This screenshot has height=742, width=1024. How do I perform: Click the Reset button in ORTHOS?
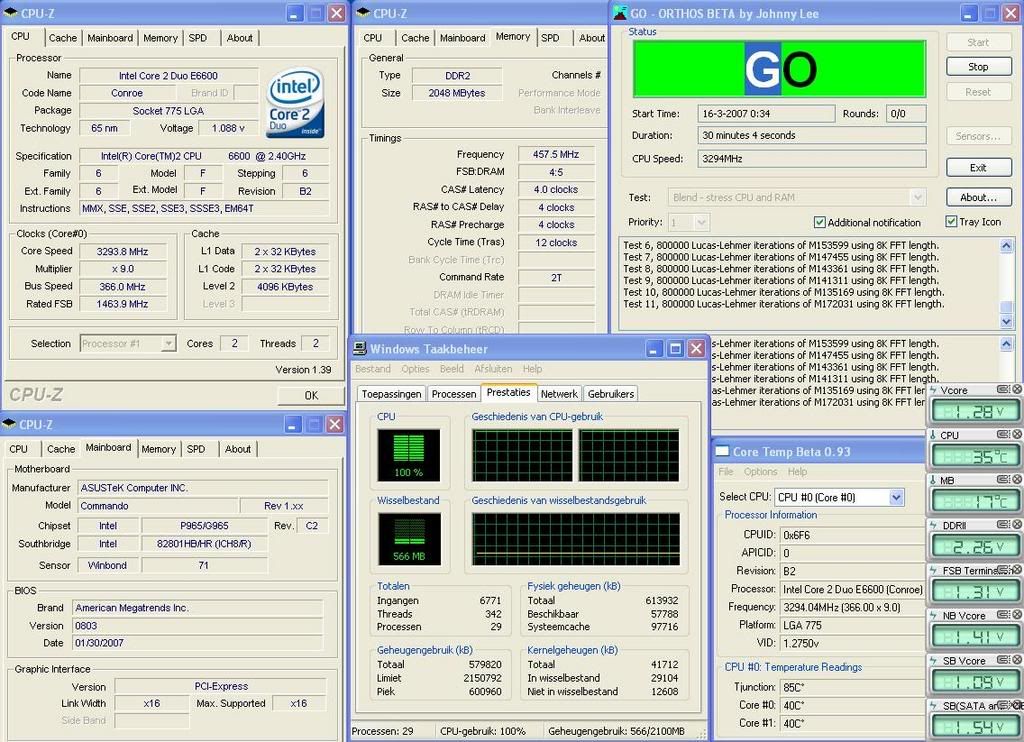click(978, 92)
